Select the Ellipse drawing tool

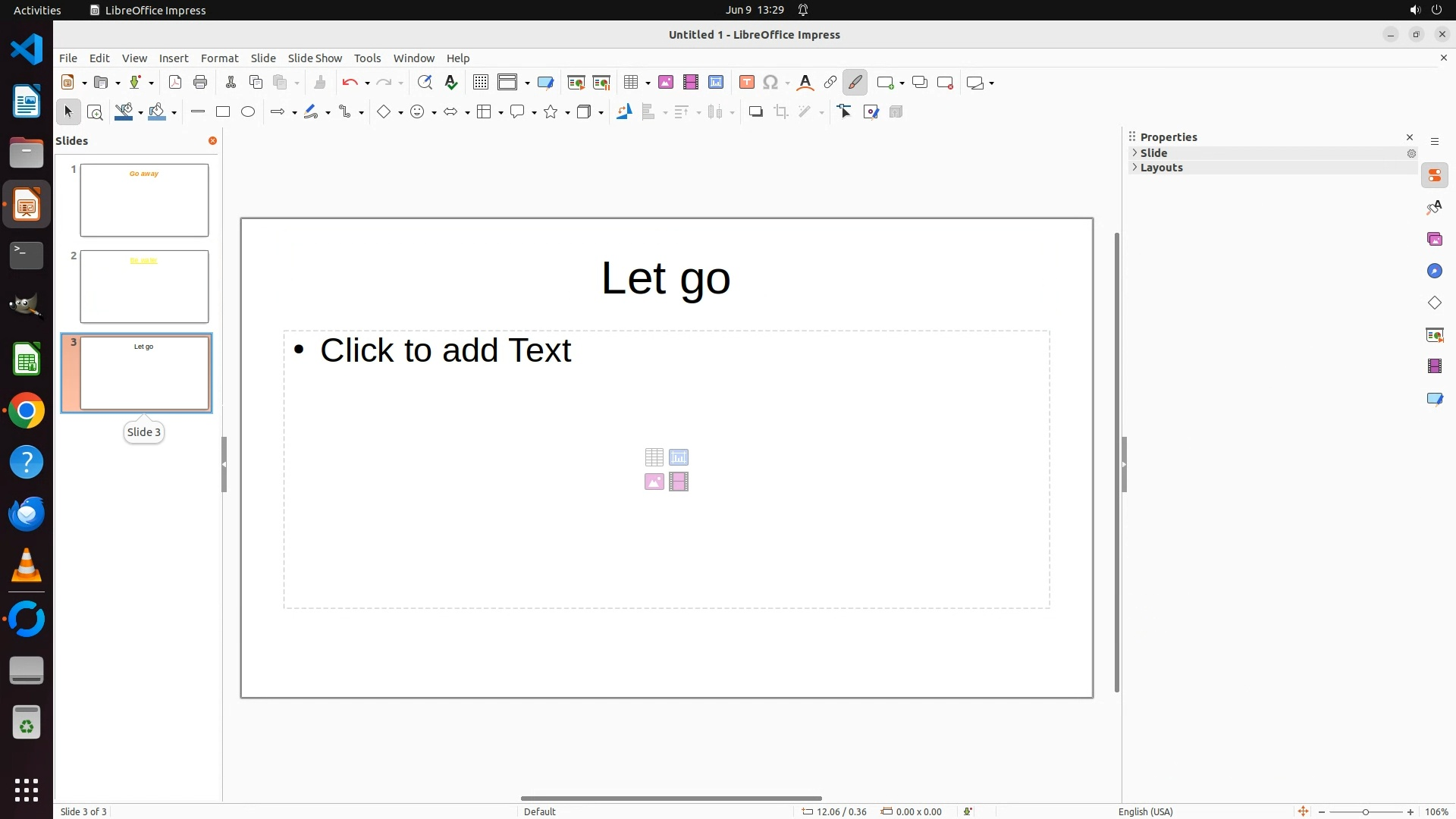pos(248,112)
